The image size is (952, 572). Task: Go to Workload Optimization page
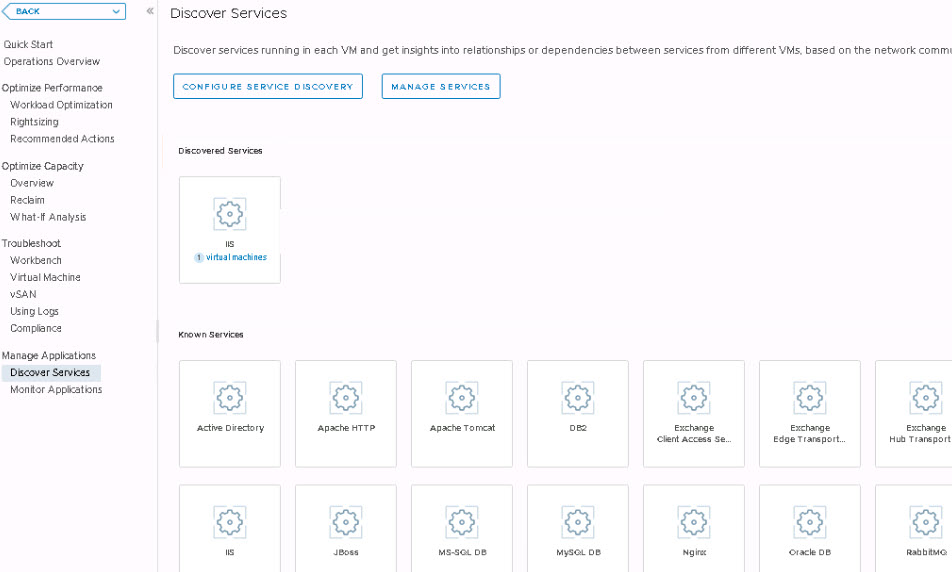(61, 105)
